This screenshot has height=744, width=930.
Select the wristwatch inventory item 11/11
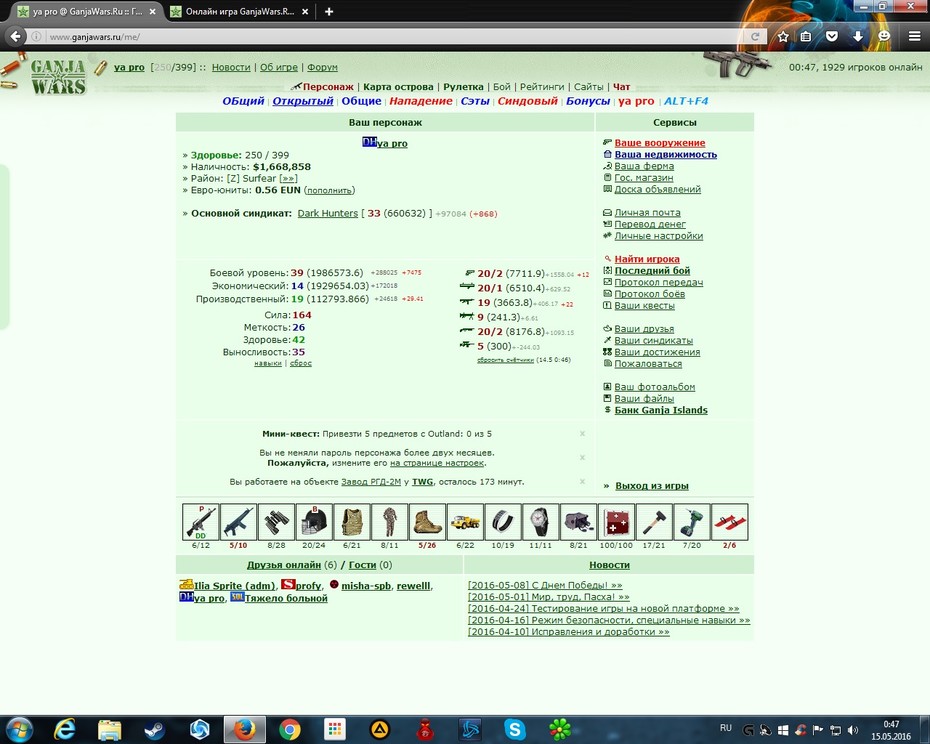(540, 522)
